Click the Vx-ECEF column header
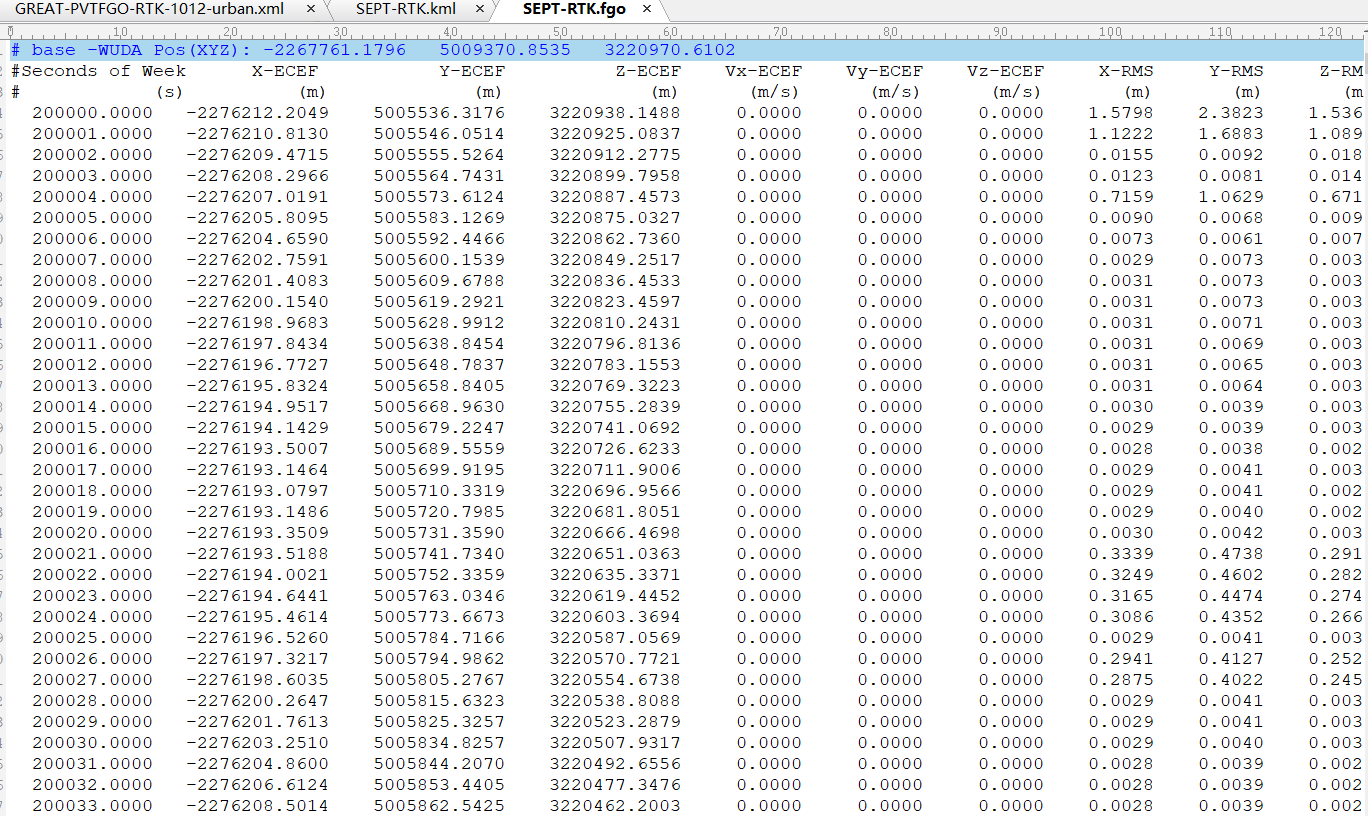The height and width of the screenshot is (816, 1368). [x=763, y=71]
